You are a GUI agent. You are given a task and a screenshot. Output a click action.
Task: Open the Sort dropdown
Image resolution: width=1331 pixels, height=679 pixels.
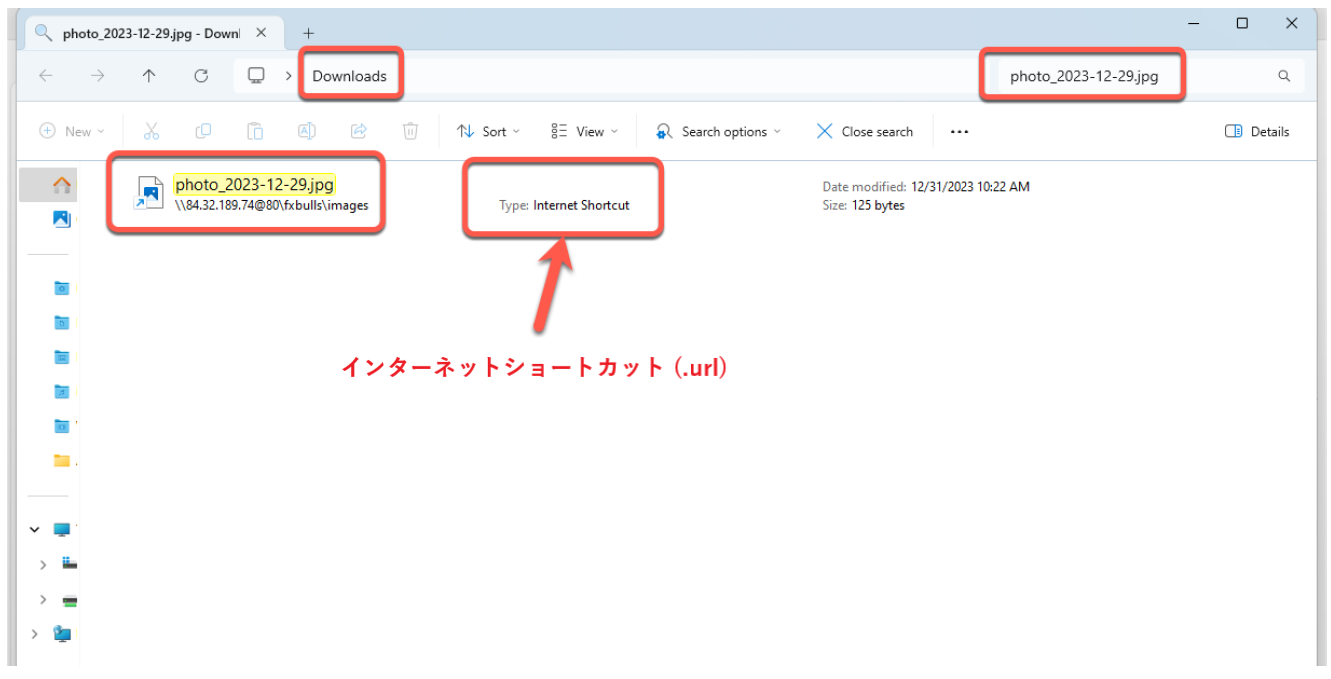[489, 131]
